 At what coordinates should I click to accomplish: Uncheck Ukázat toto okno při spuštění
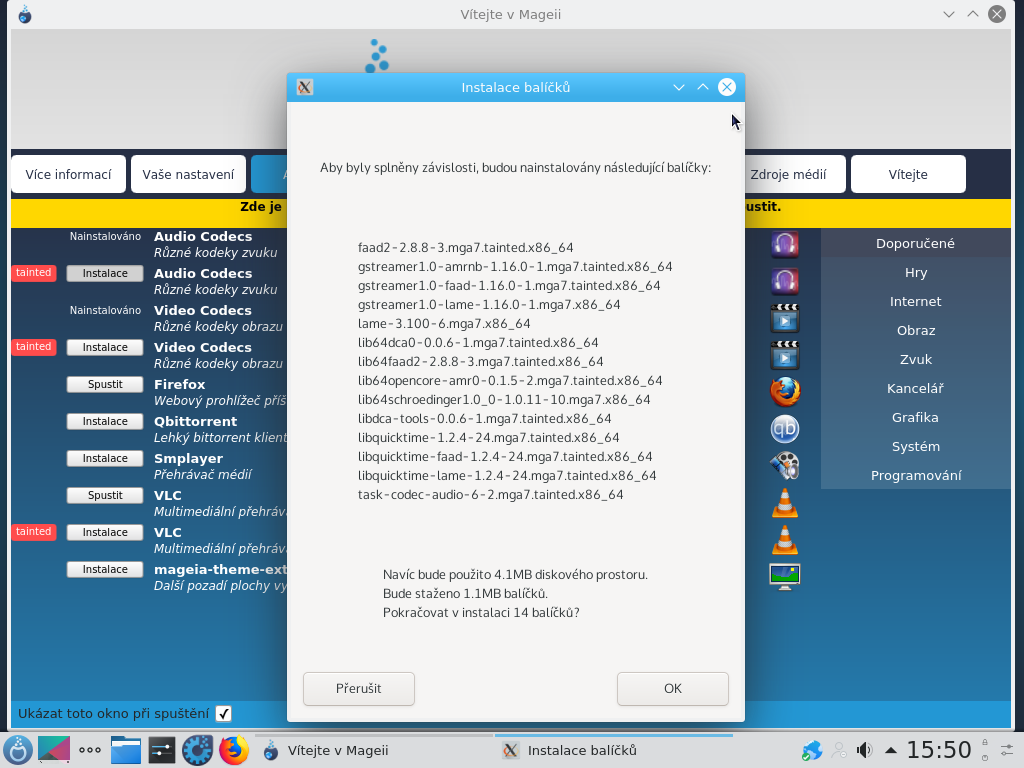(224, 713)
